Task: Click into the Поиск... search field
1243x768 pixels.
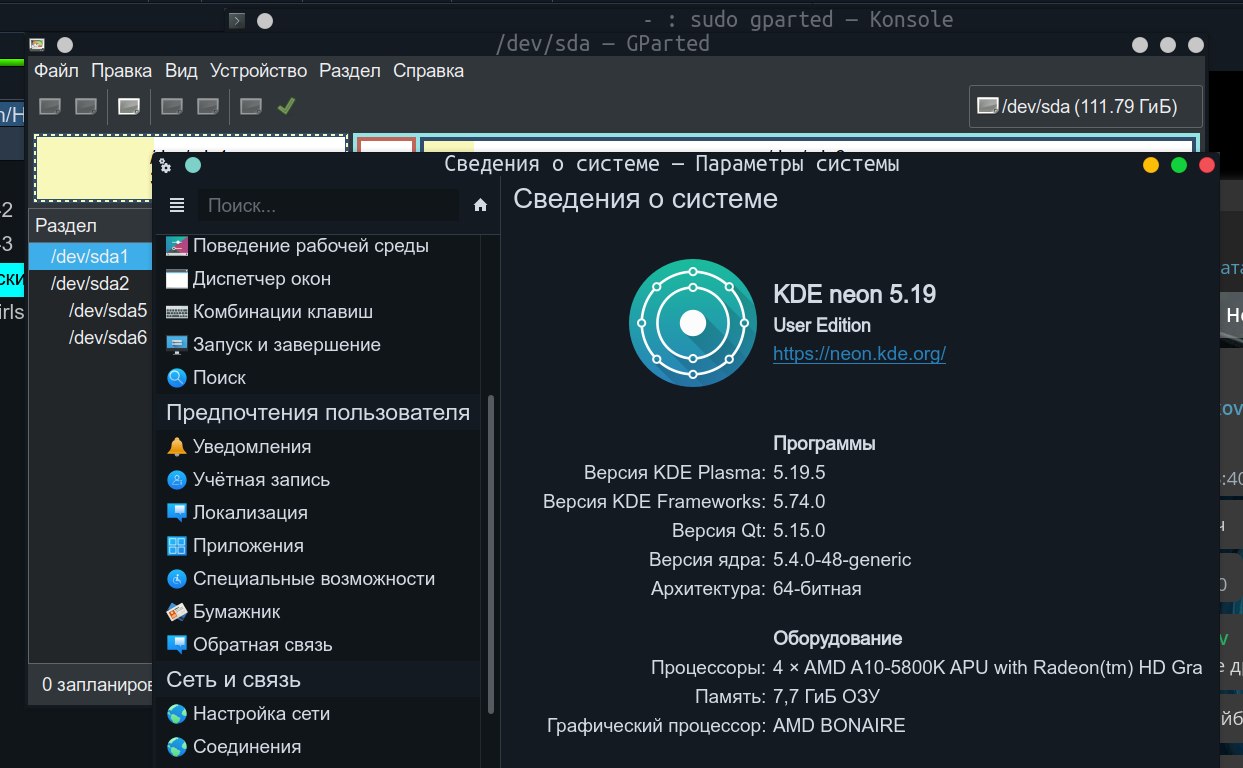Action: pos(328,205)
